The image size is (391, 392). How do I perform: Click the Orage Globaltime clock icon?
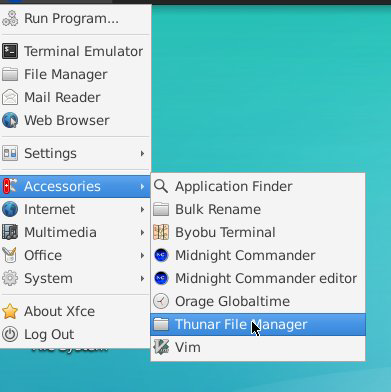point(161,301)
